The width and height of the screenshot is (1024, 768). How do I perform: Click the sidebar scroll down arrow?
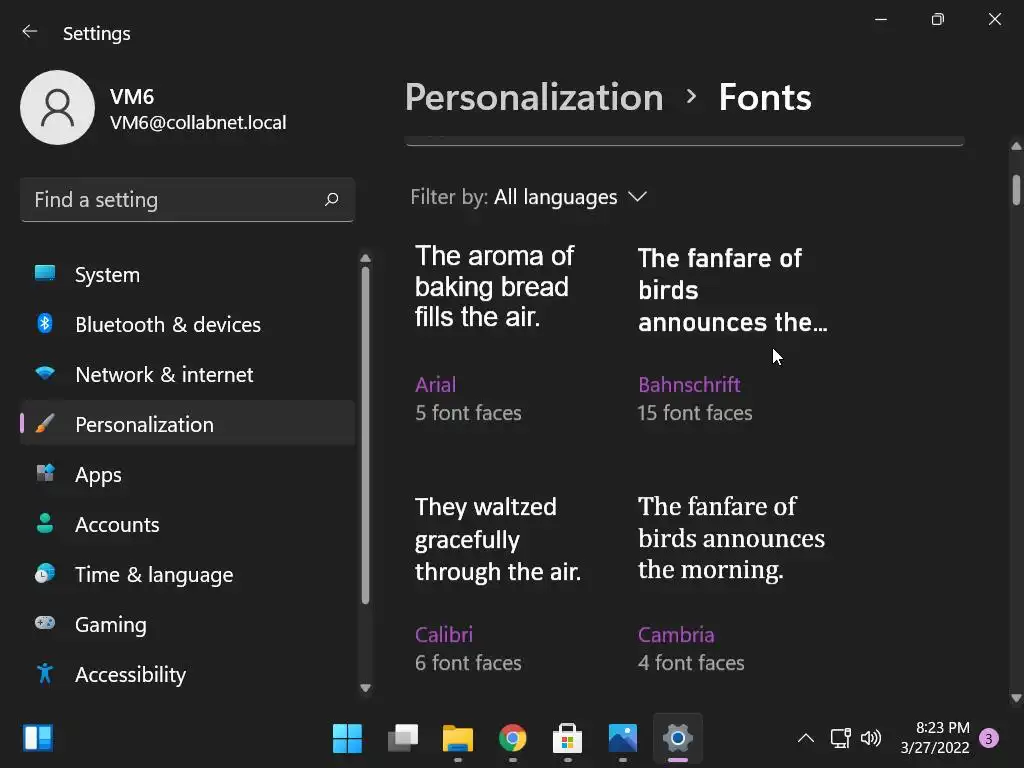coord(366,688)
